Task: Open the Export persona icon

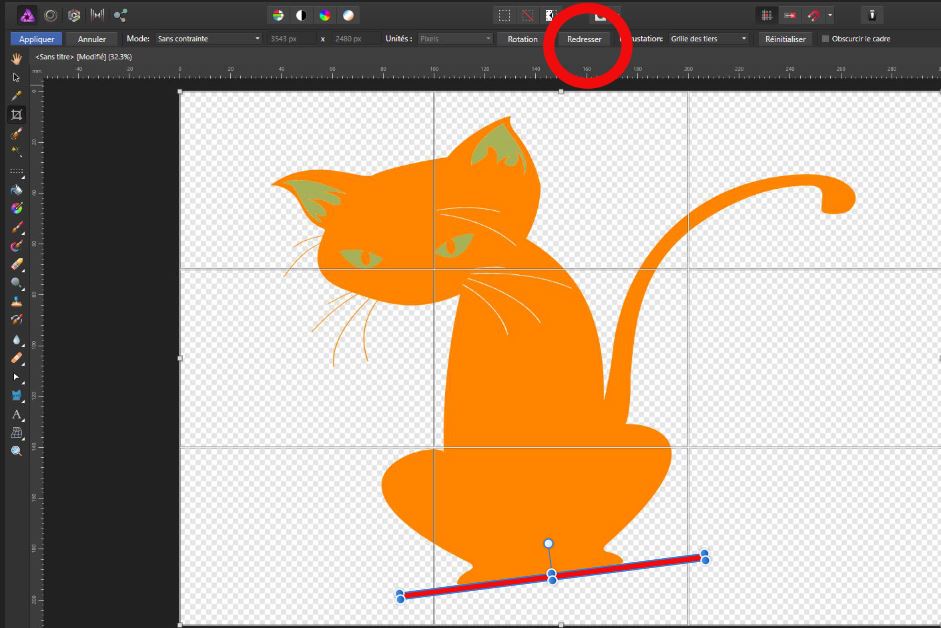Action: coord(121,15)
